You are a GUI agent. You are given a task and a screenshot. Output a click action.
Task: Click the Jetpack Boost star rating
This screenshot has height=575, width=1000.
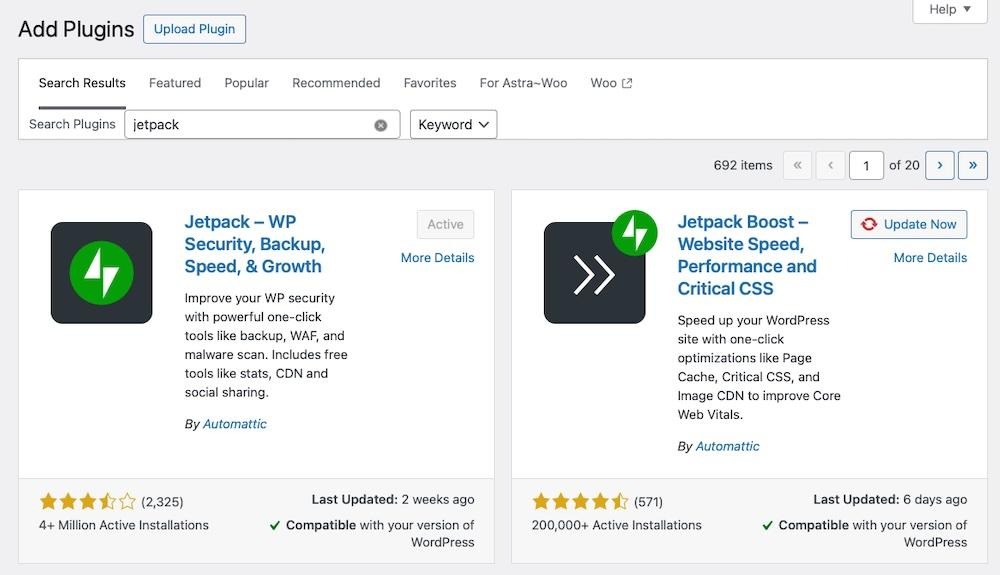(580, 501)
